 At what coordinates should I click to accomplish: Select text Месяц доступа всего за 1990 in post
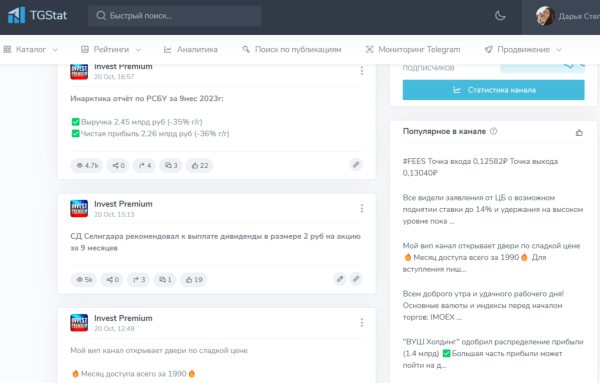pos(133,374)
